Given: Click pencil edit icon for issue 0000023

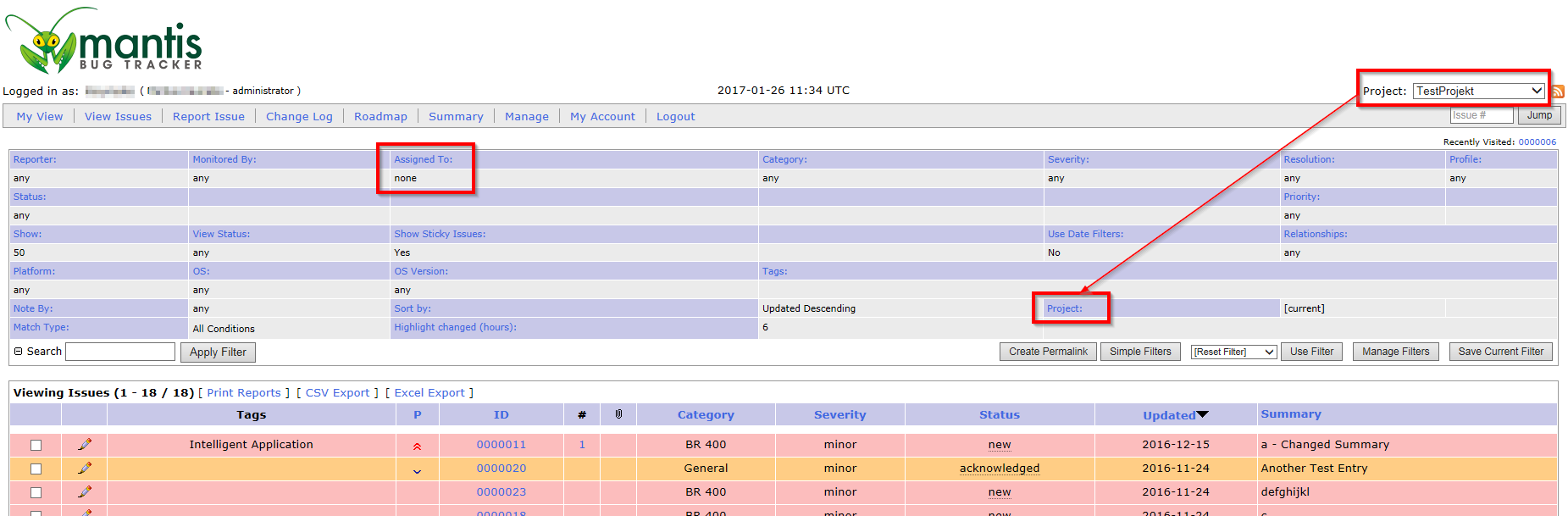Looking at the screenshot, I should pyautogui.click(x=85, y=491).
